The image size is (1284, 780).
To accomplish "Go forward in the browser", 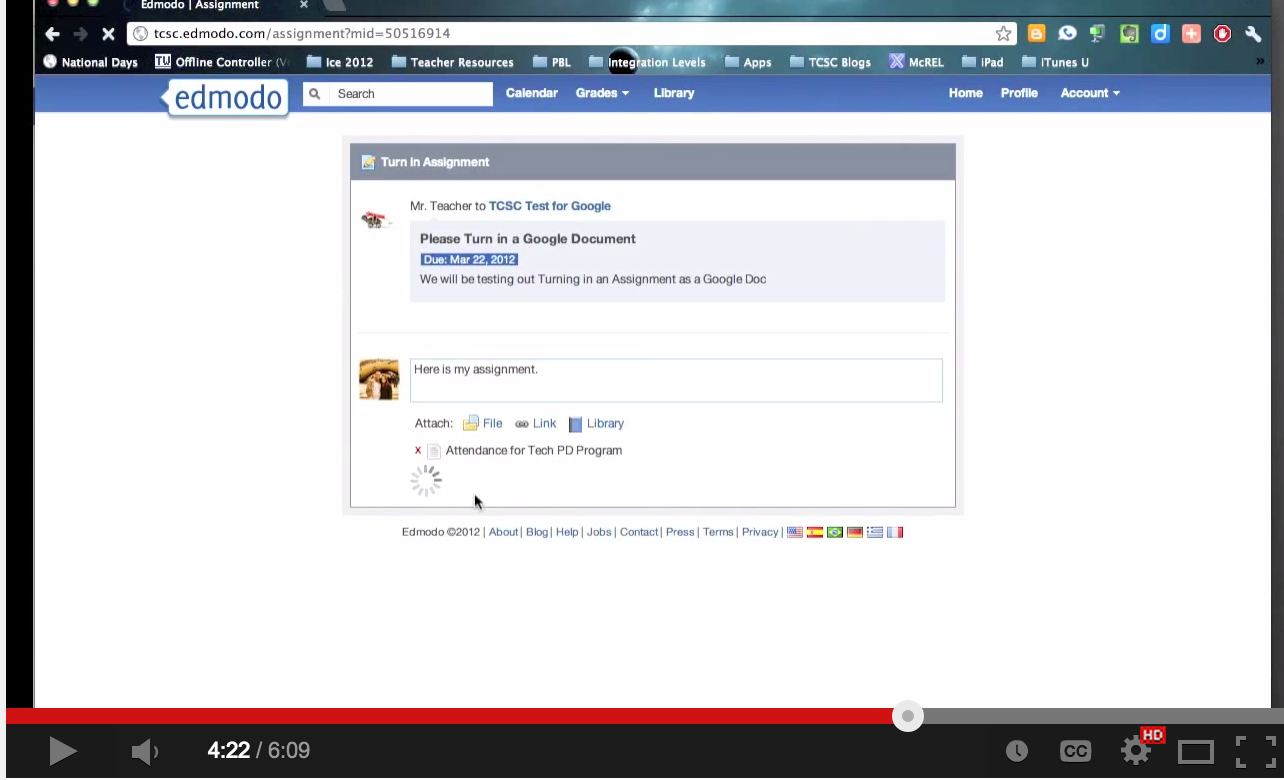I will click(80, 34).
